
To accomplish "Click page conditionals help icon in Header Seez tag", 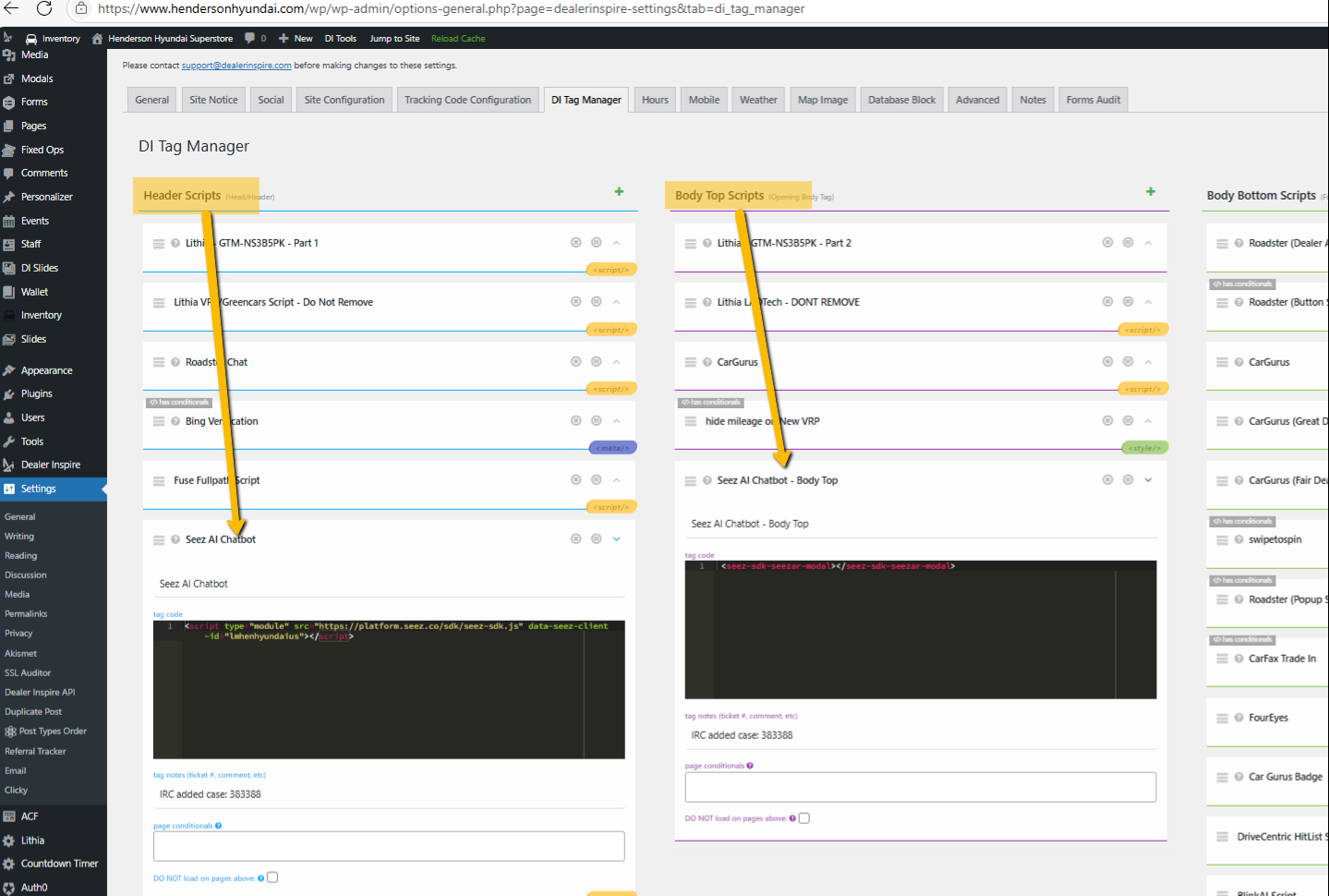I will pos(218,826).
